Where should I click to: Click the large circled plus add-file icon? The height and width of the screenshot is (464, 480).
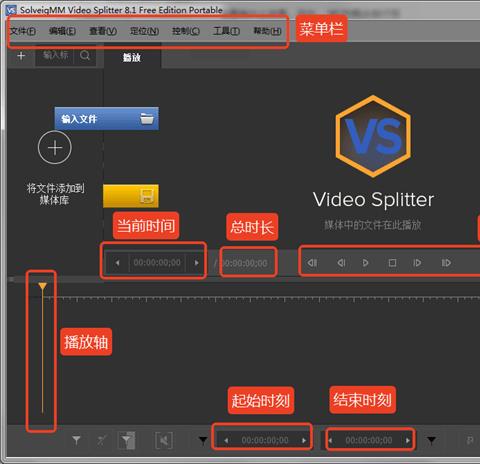(55, 147)
